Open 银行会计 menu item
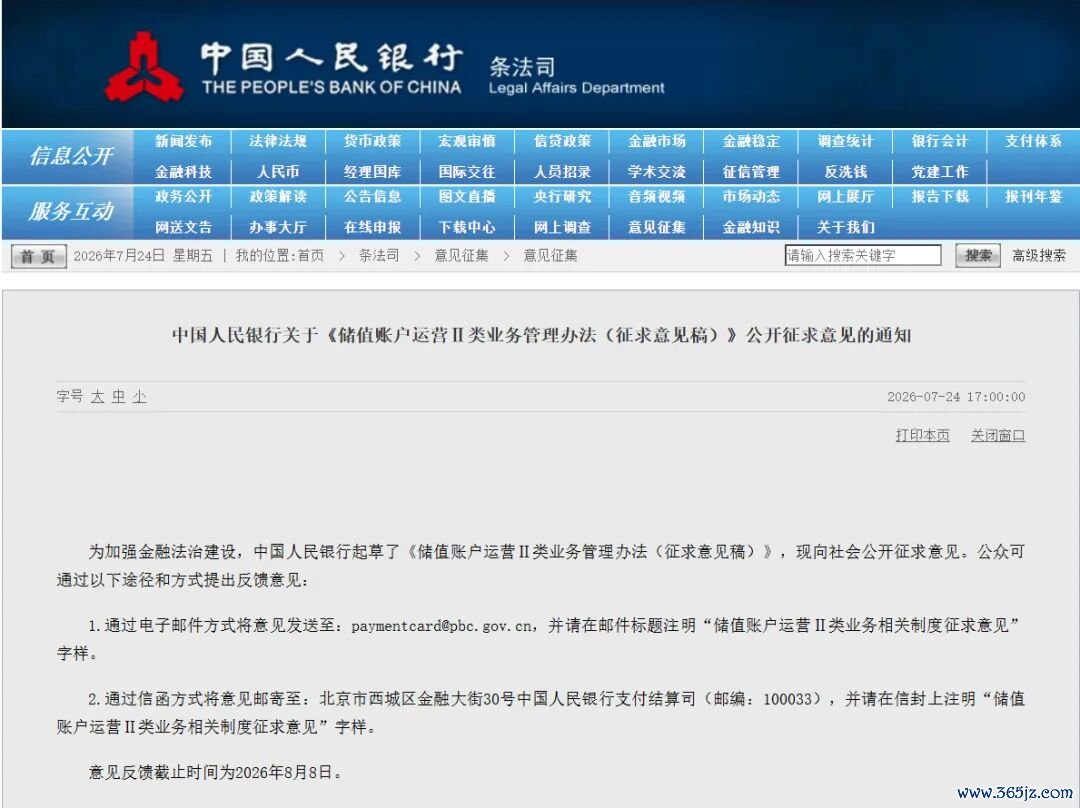 [939, 141]
